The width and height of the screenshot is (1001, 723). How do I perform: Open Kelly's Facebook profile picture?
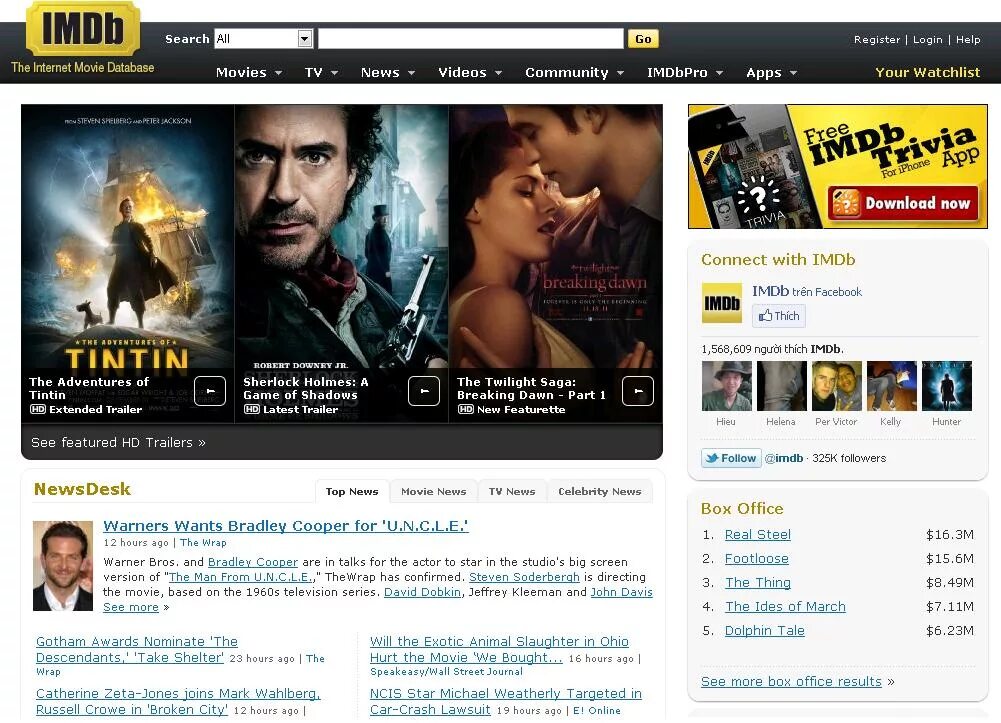coord(891,386)
